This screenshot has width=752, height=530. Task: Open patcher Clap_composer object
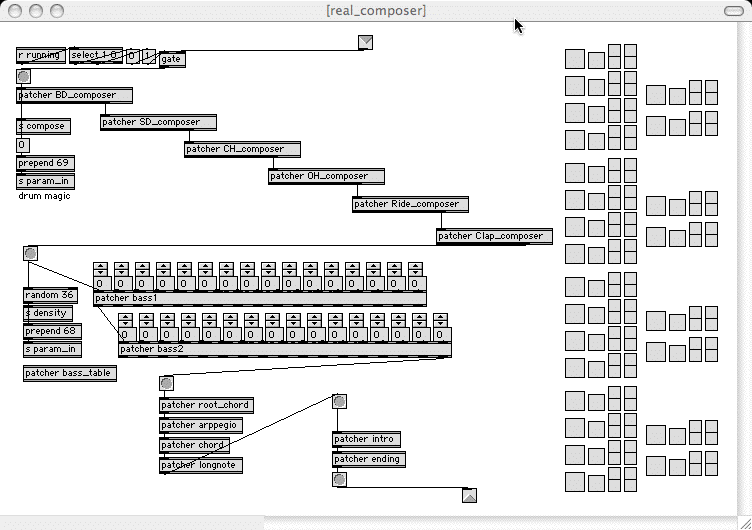(x=494, y=236)
